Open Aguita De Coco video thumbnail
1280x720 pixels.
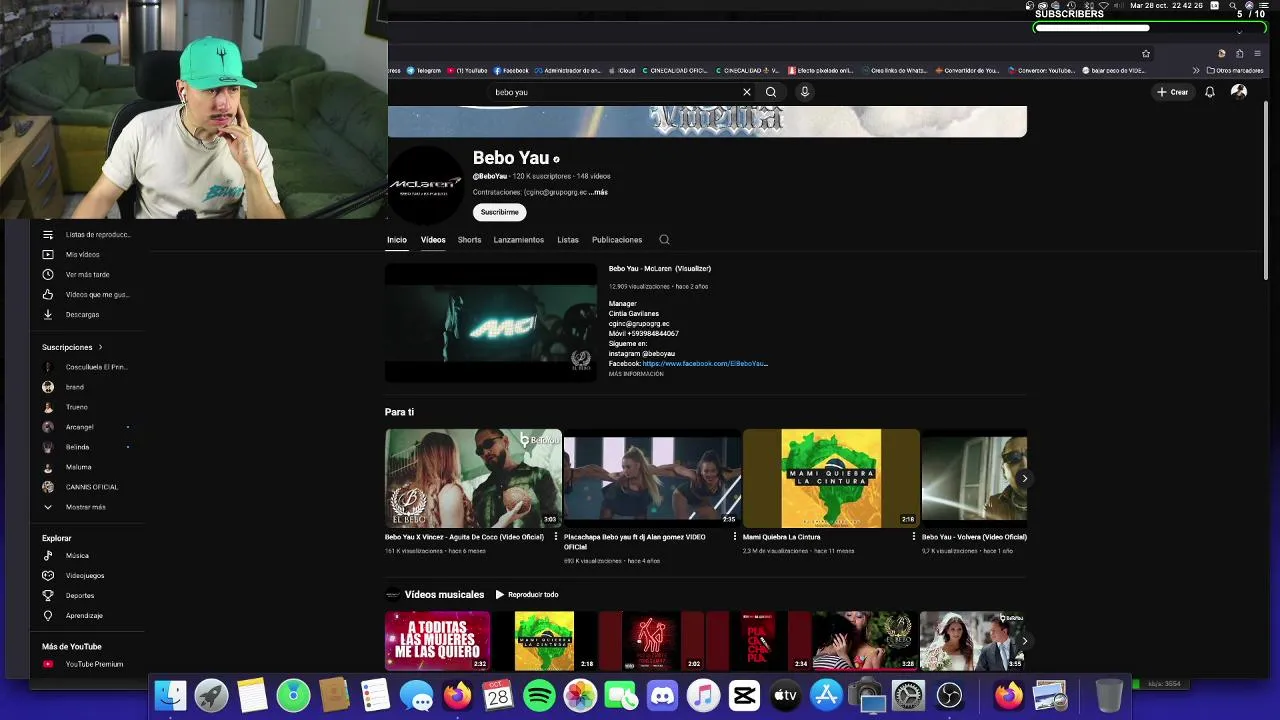pyautogui.click(x=473, y=478)
